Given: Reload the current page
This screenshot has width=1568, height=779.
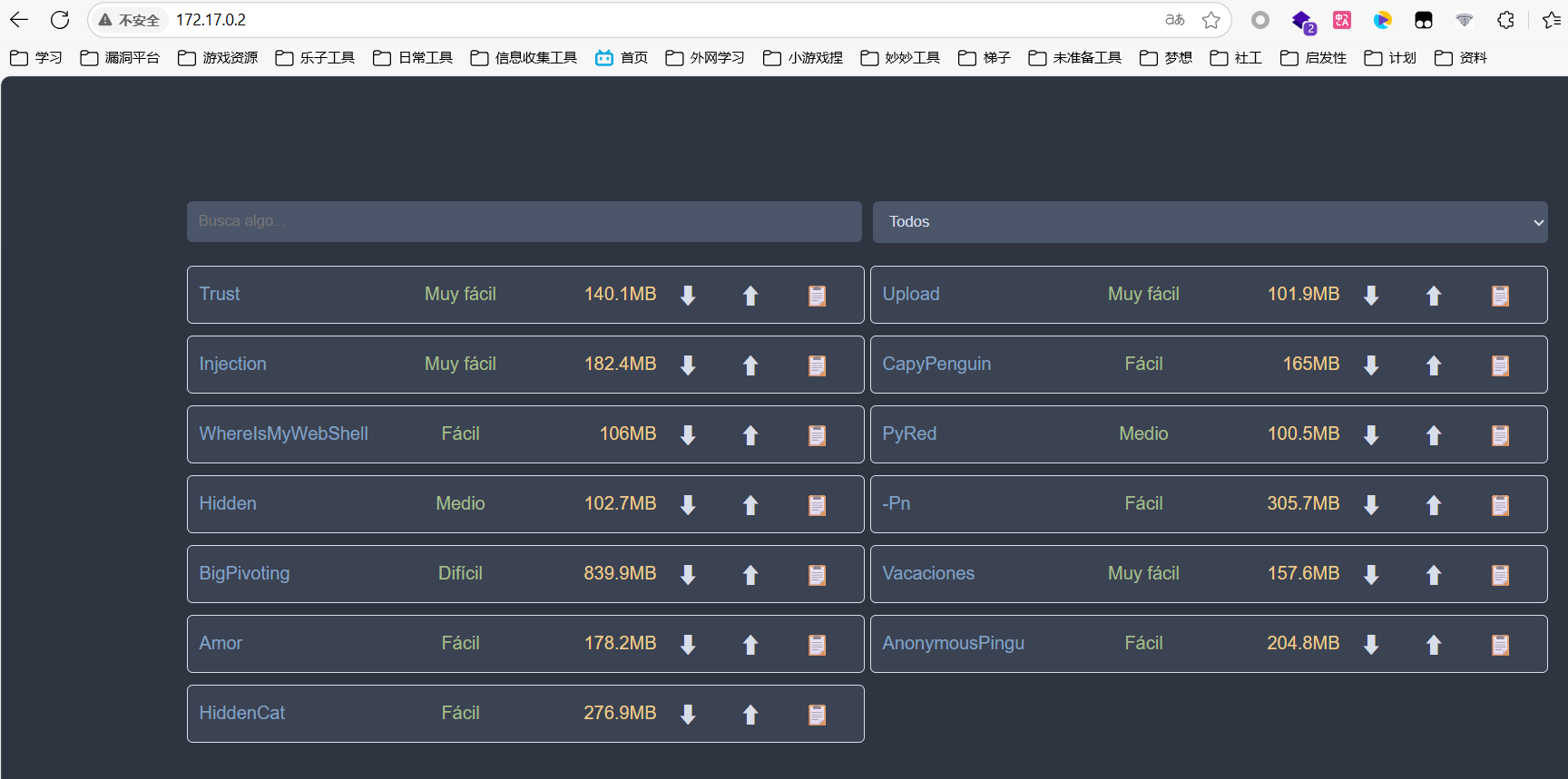Looking at the screenshot, I should click(x=60, y=20).
